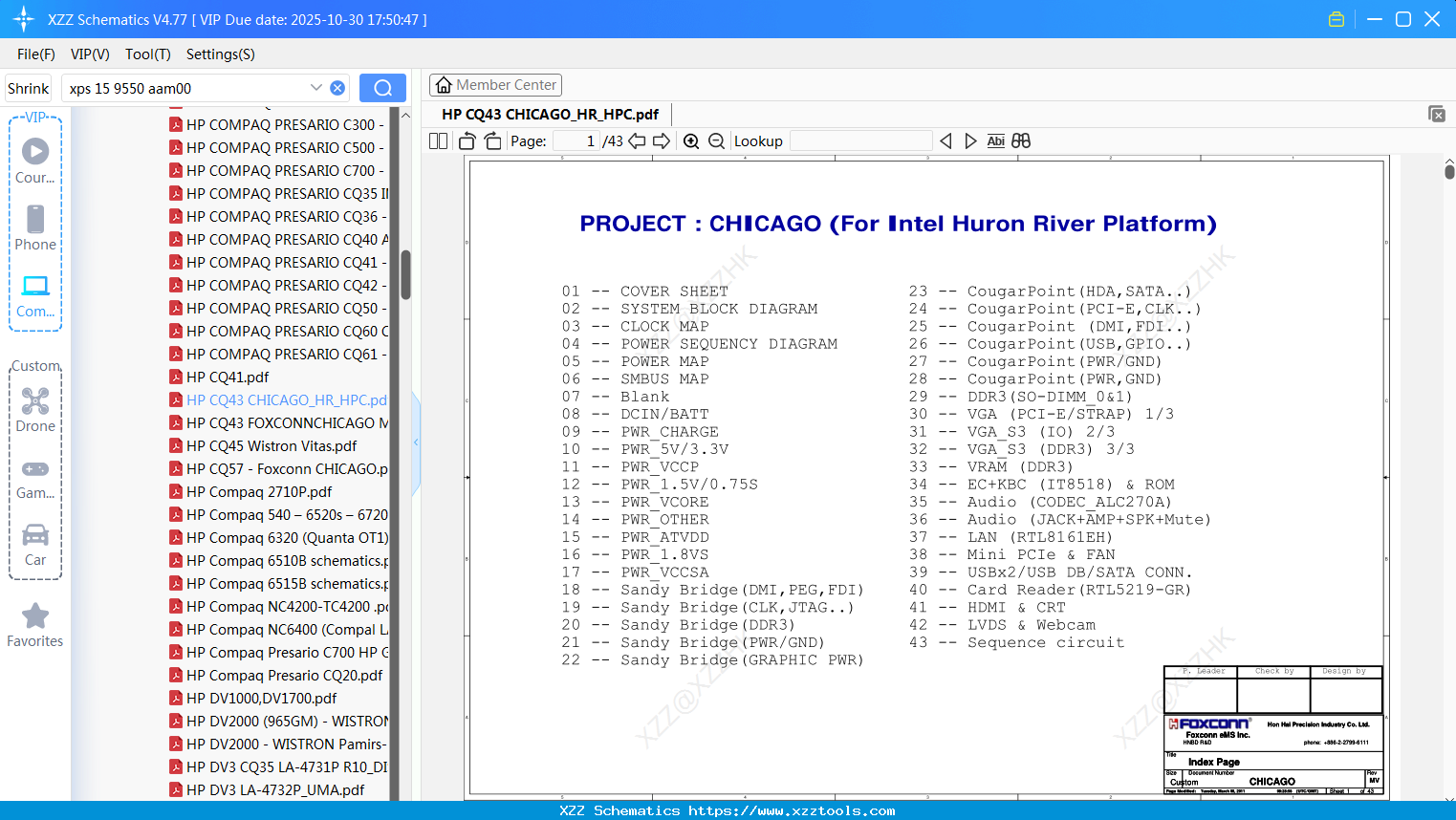
Task: Click the search input field
Action: pyautogui.click(x=186, y=88)
